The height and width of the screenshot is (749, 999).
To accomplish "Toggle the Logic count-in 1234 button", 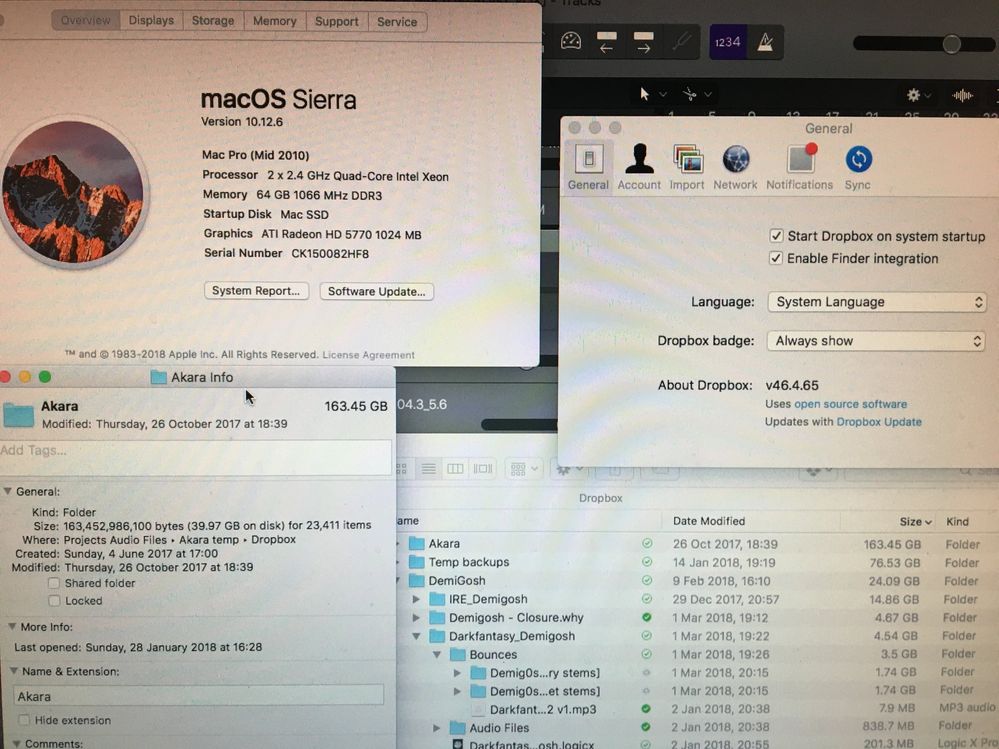I will pos(727,42).
